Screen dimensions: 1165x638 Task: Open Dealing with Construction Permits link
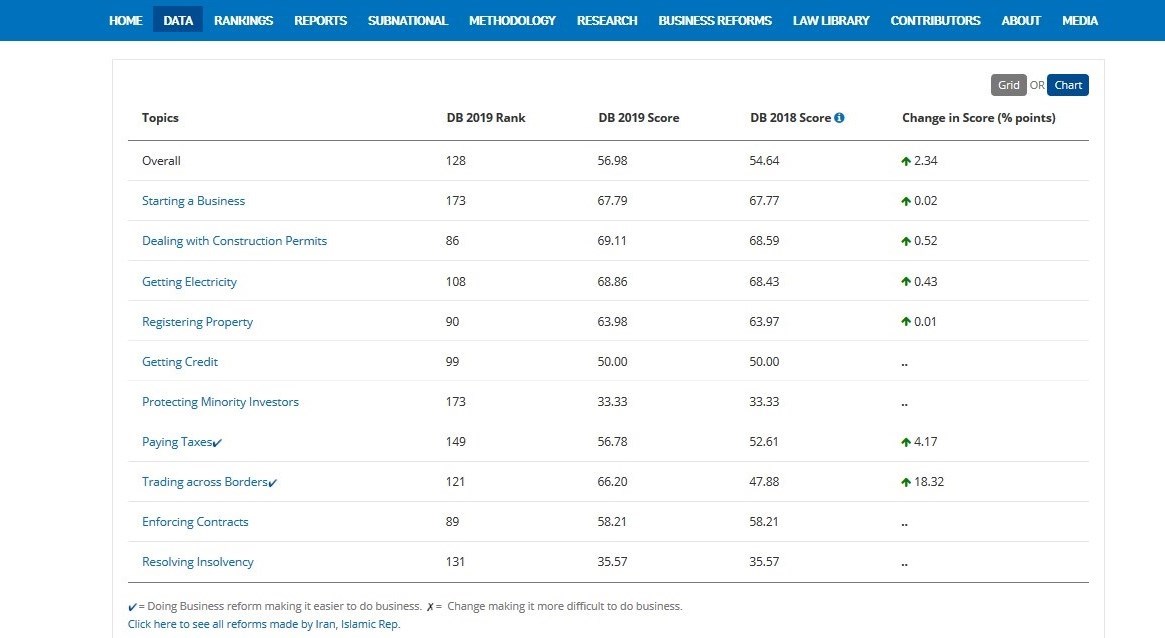(234, 241)
